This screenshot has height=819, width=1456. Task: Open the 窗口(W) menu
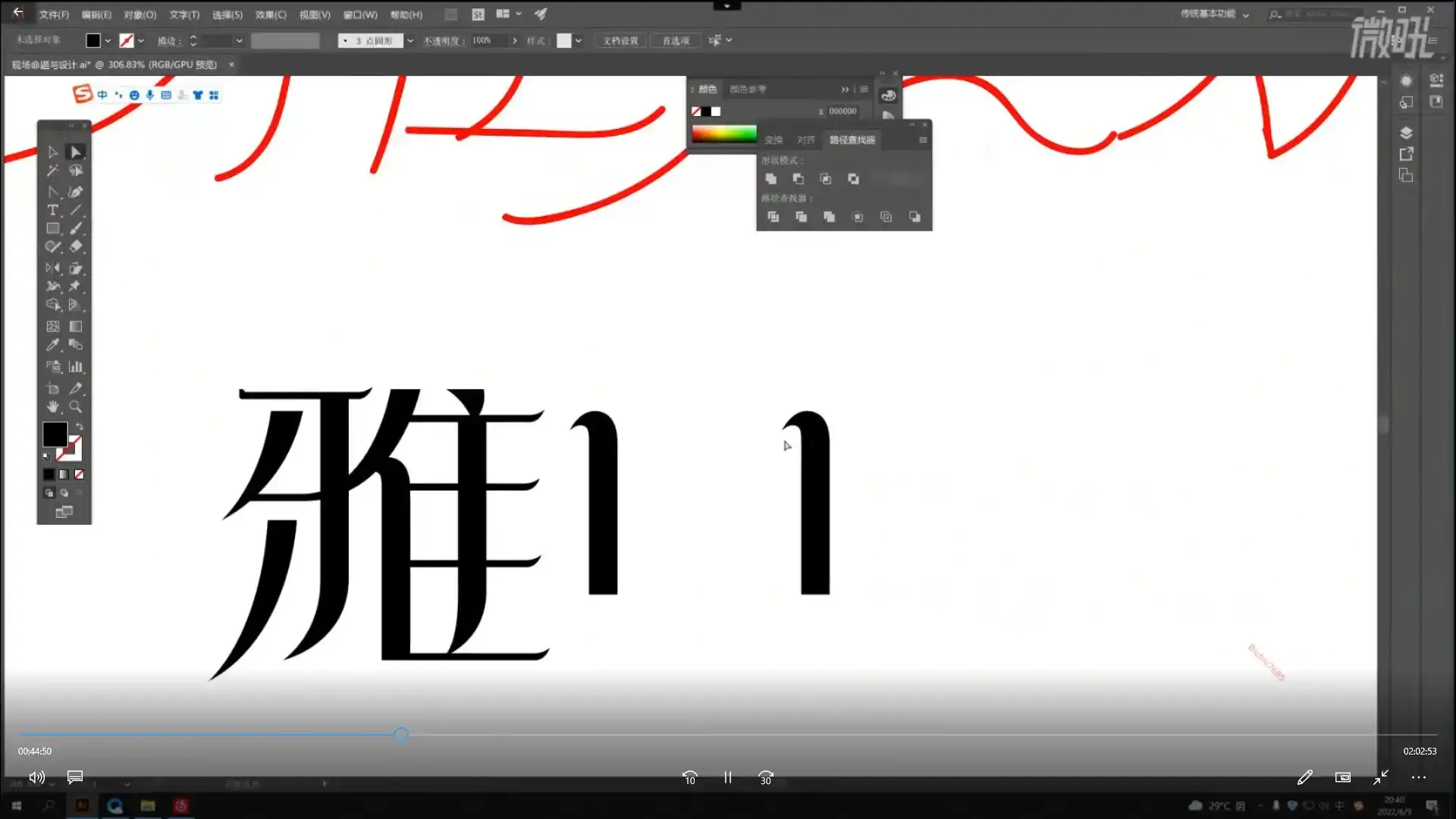pyautogui.click(x=361, y=14)
